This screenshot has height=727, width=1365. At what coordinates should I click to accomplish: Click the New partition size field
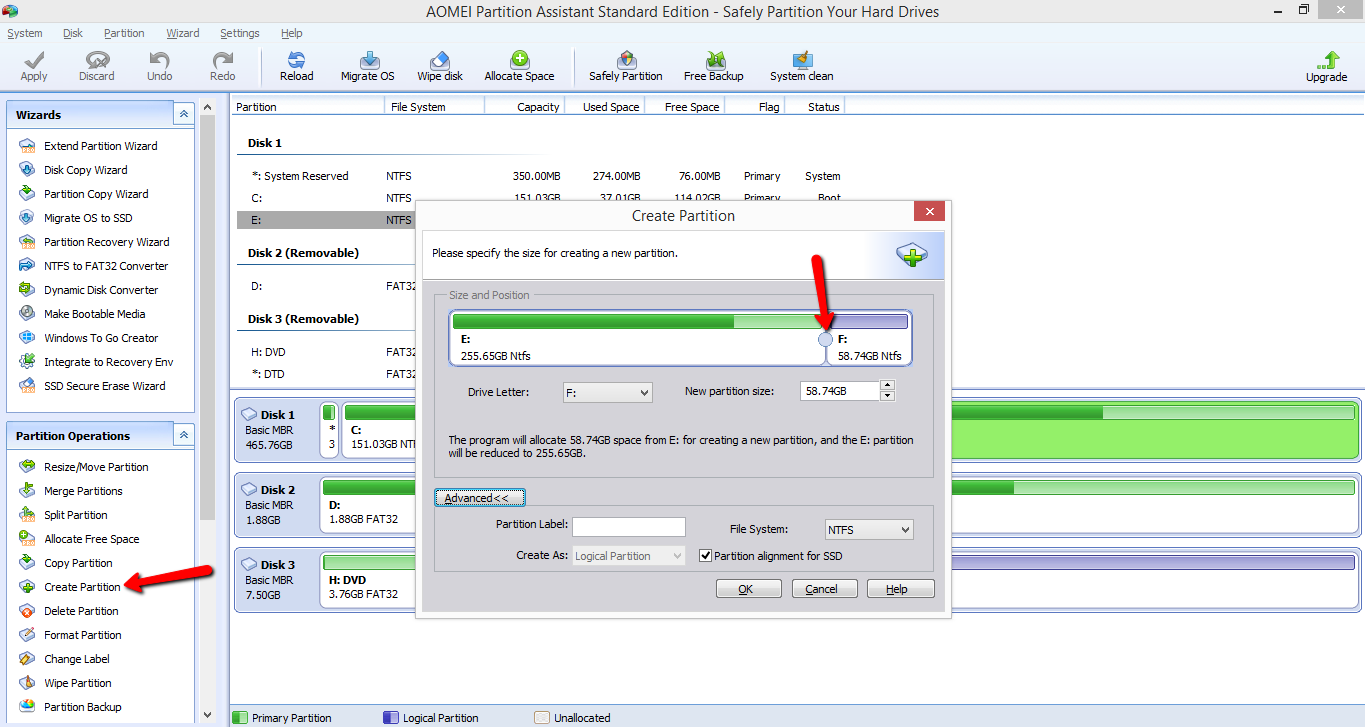point(840,391)
